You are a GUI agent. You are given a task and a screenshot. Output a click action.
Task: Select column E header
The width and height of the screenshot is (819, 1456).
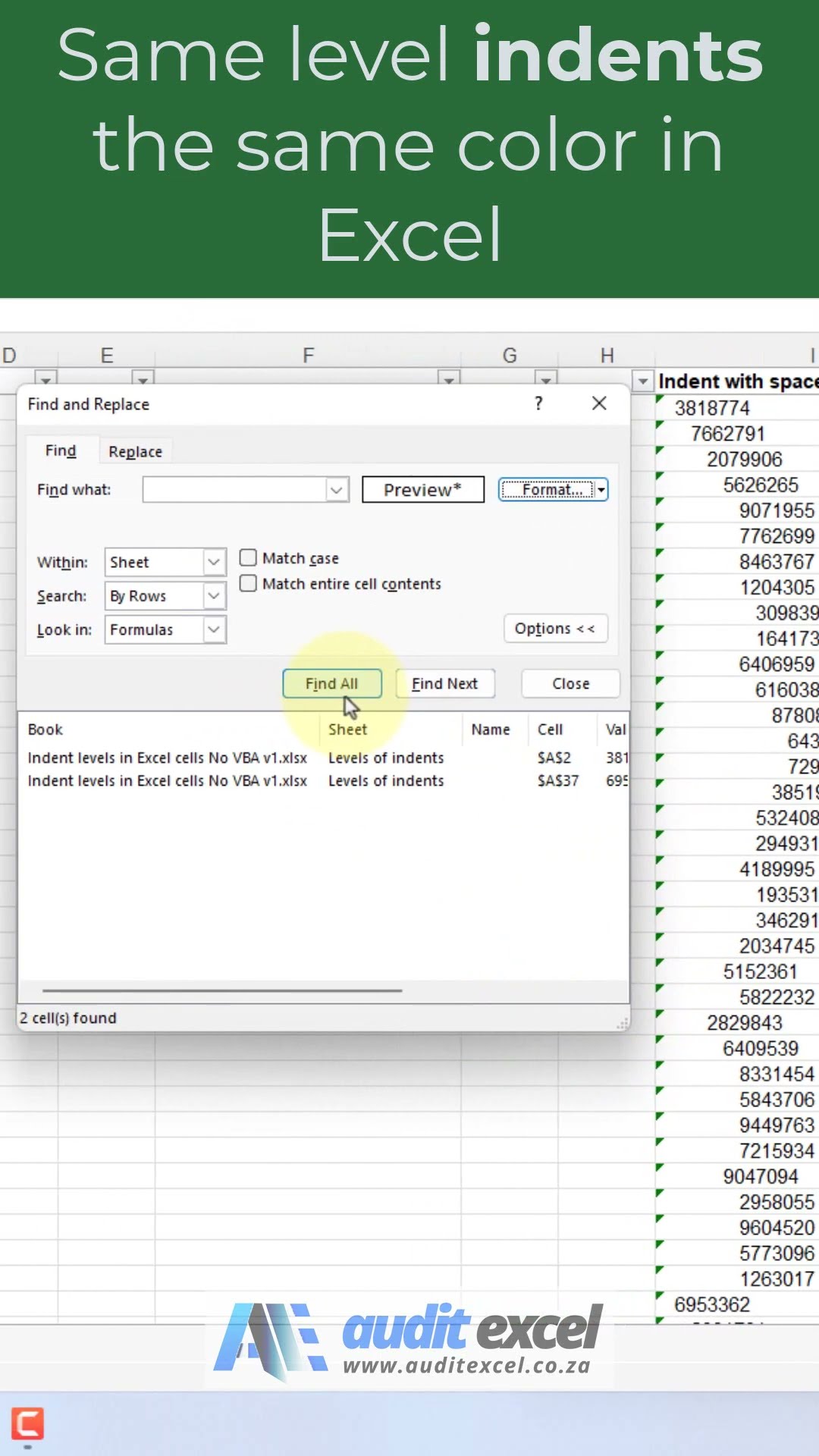(107, 355)
